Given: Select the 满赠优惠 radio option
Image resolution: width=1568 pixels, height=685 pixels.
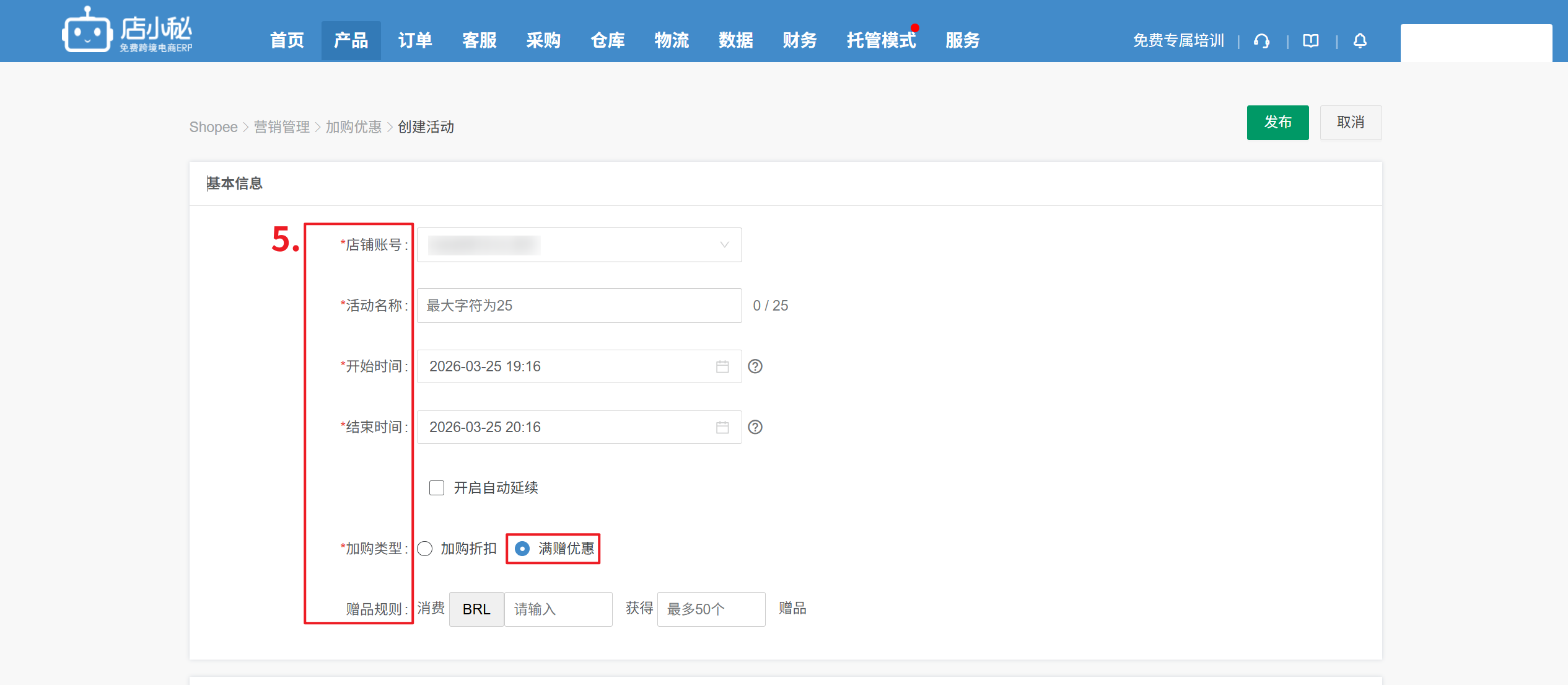Looking at the screenshot, I should (x=522, y=549).
